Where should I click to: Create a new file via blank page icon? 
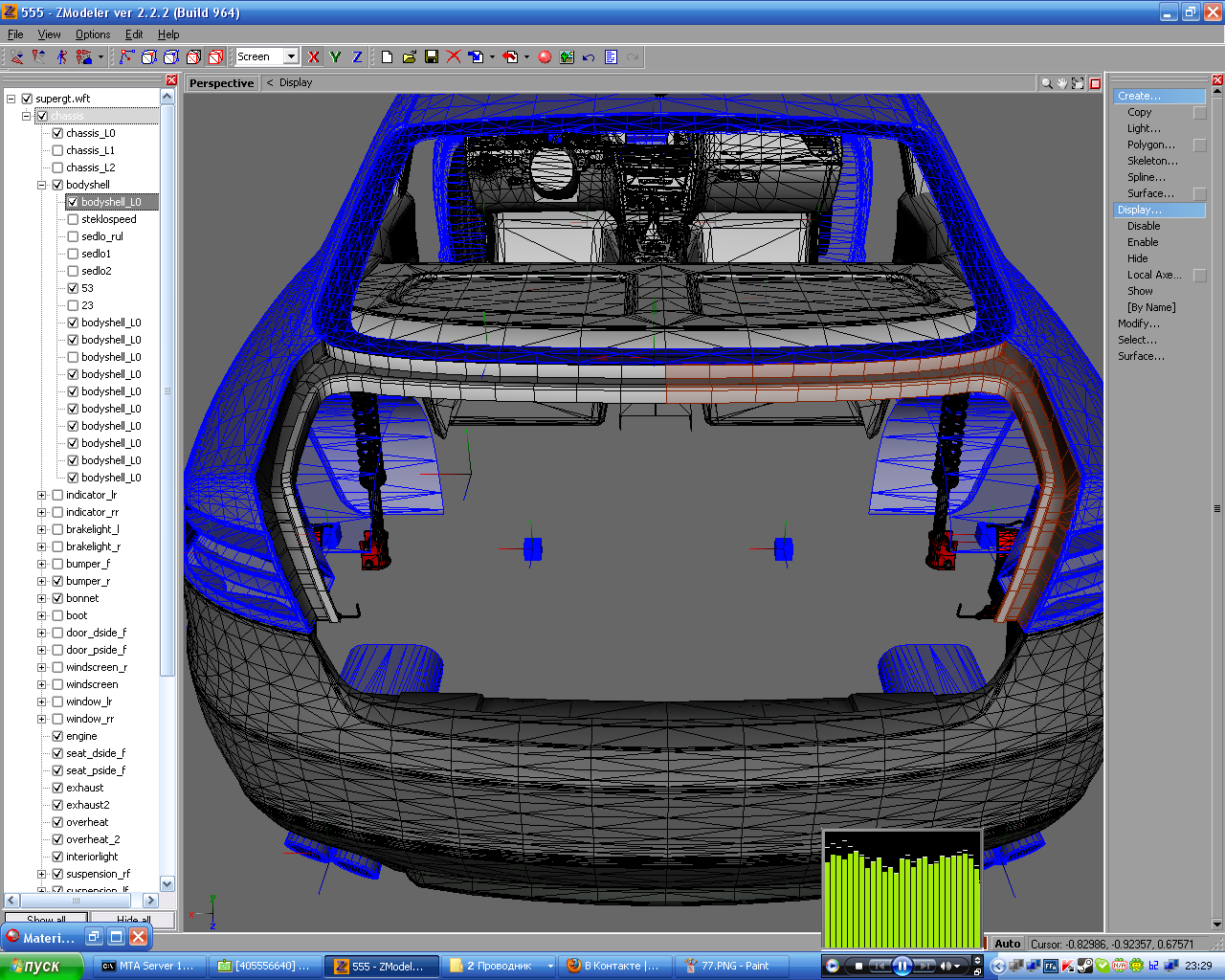(387, 57)
